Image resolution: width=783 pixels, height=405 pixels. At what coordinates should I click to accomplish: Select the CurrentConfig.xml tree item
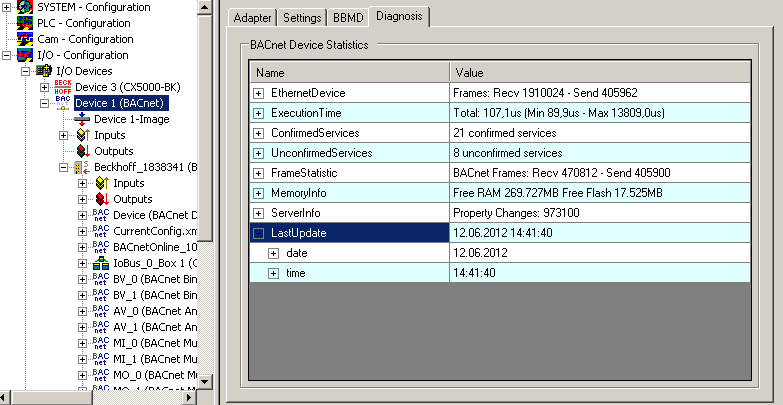tap(155, 231)
